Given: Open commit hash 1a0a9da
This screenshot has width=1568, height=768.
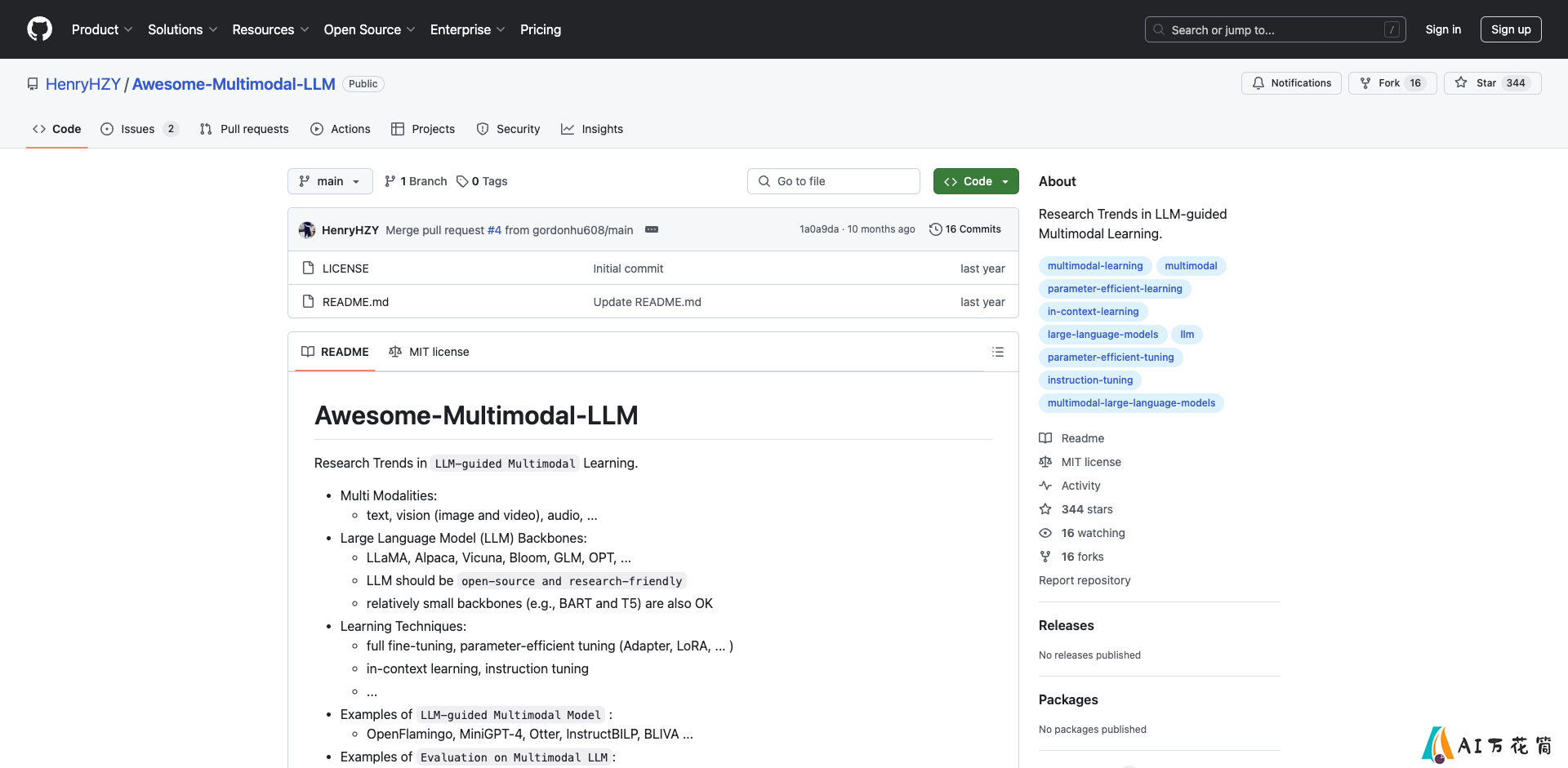Looking at the screenshot, I should (x=819, y=229).
